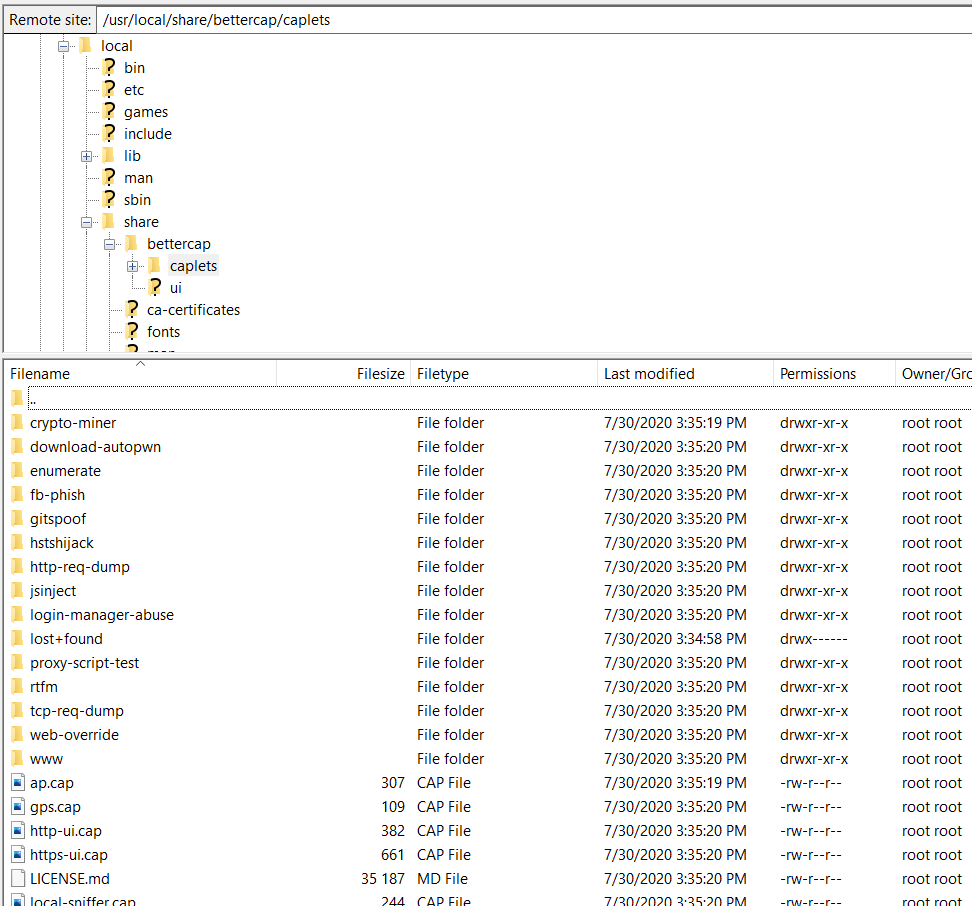This screenshot has height=906, width=972.
Task: Collapse the bettercap folder node
Action: pyautogui.click(x=110, y=244)
